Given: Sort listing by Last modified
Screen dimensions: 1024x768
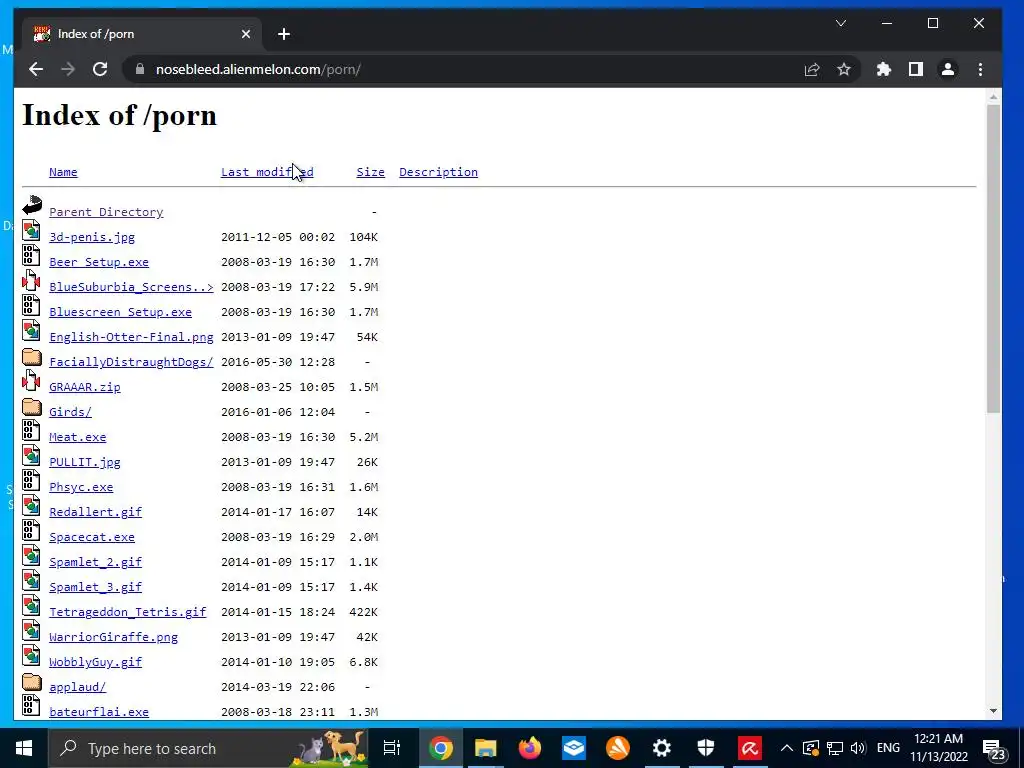Looking at the screenshot, I should 267,172.
